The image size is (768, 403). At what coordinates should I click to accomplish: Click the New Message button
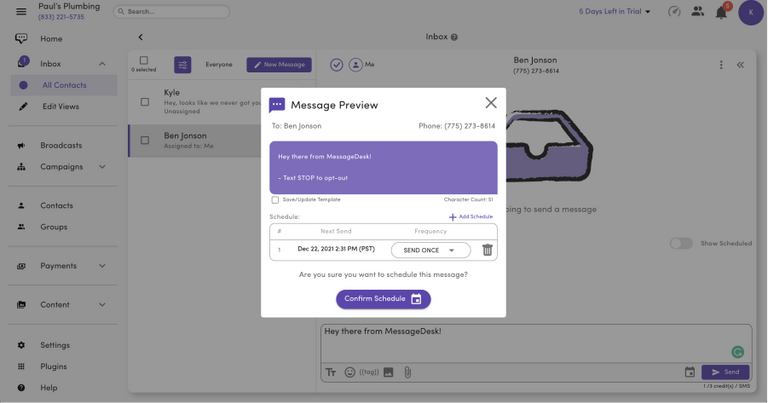click(x=279, y=65)
